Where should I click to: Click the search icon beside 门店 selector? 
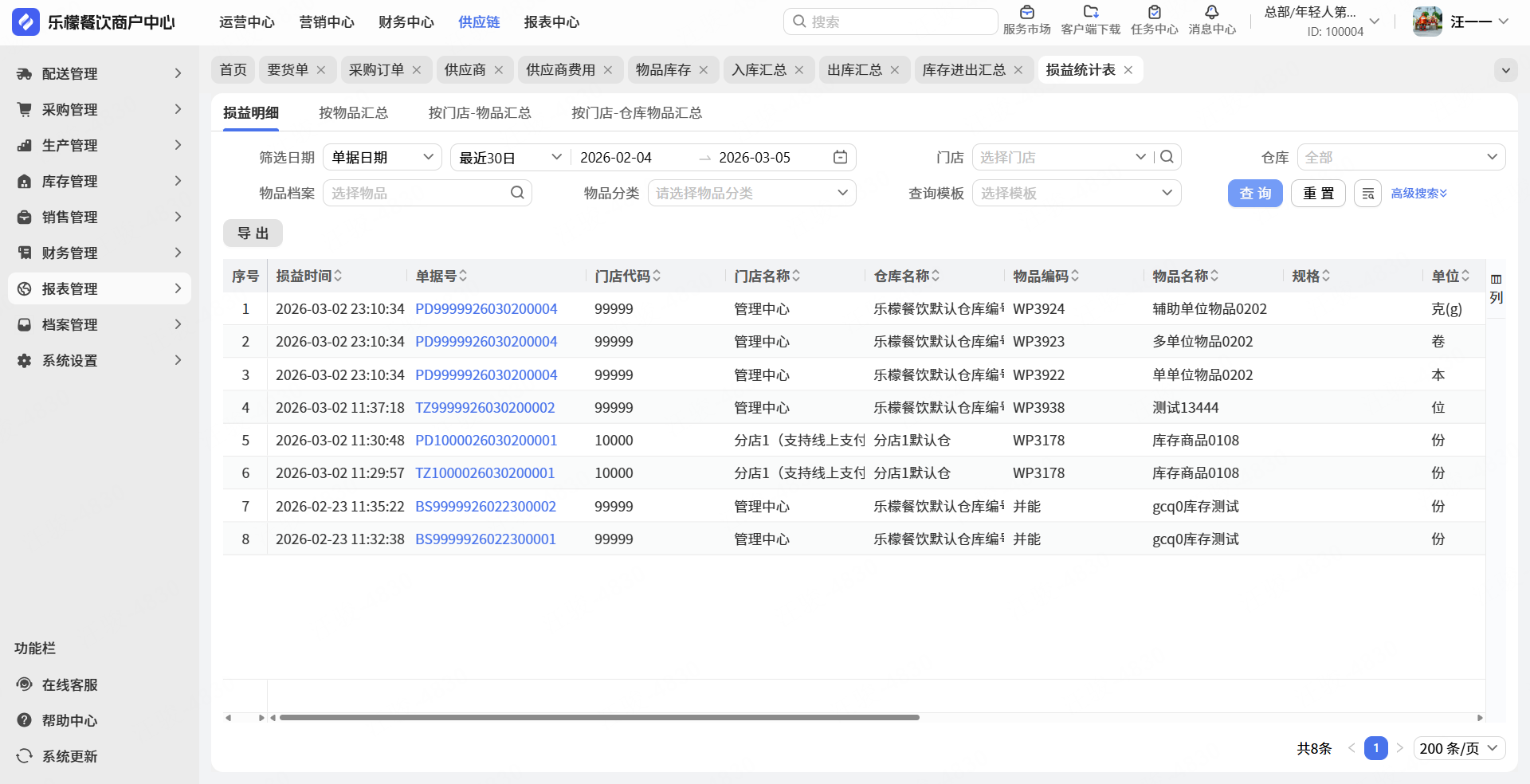(x=1167, y=157)
